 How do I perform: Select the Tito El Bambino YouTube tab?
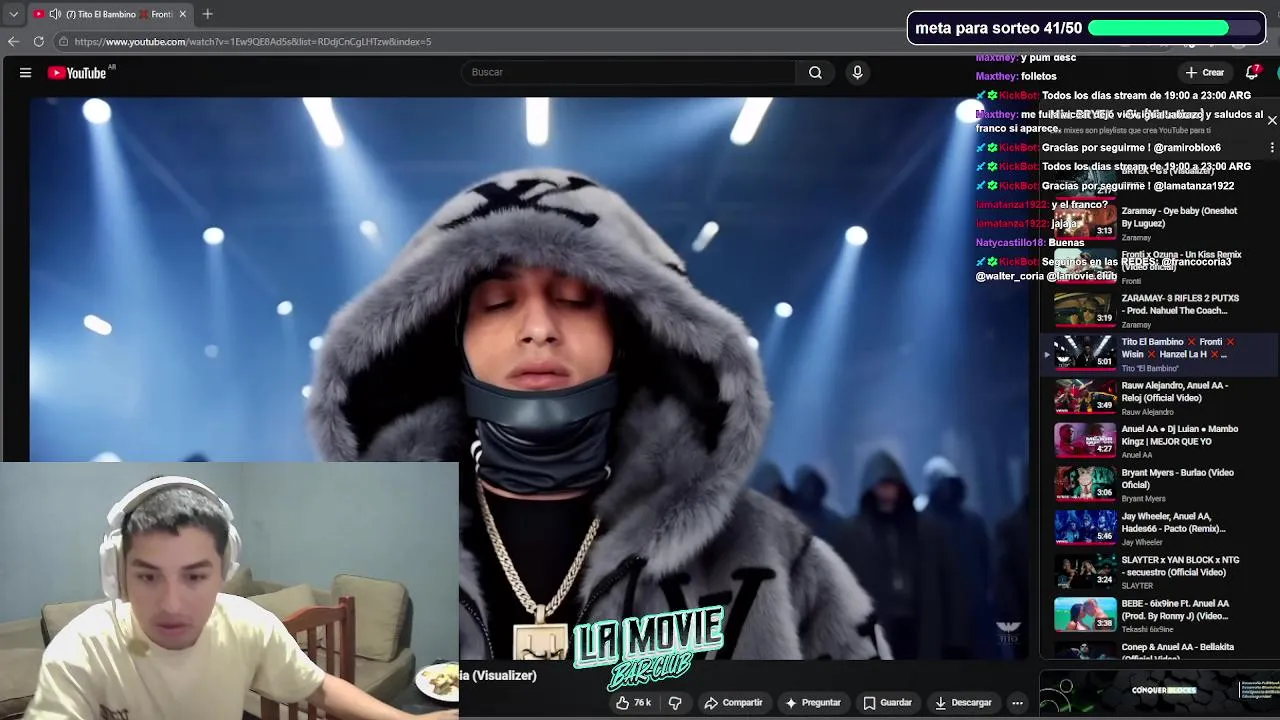tap(110, 14)
